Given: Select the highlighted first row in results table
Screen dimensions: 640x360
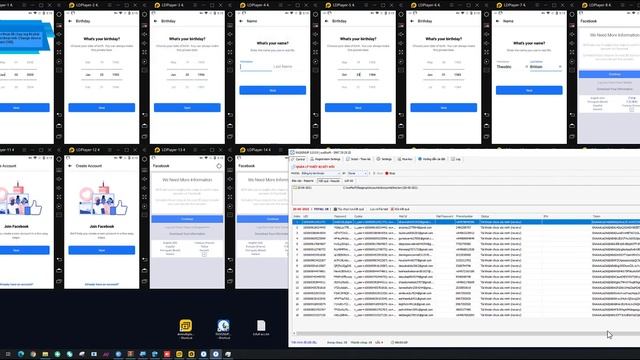Looking at the screenshot, I should [466, 222].
